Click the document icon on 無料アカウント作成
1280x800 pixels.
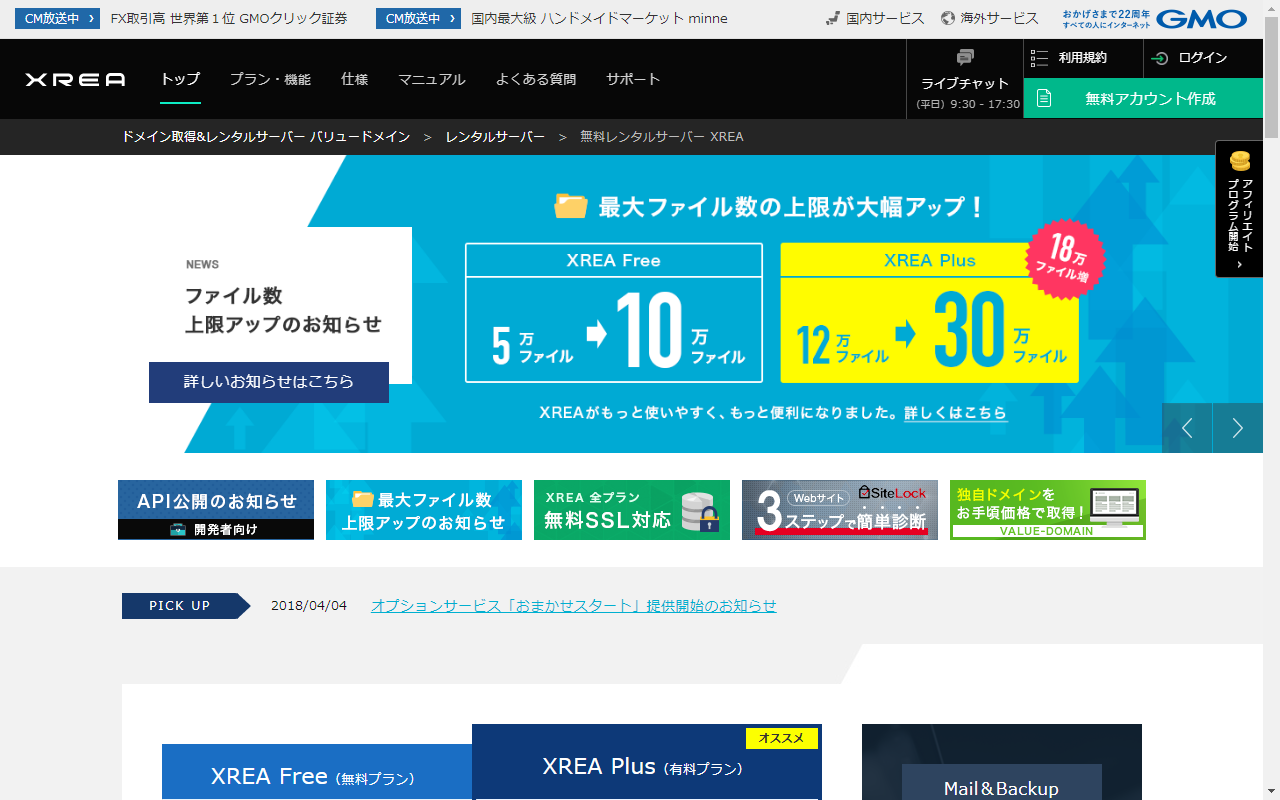1044,98
